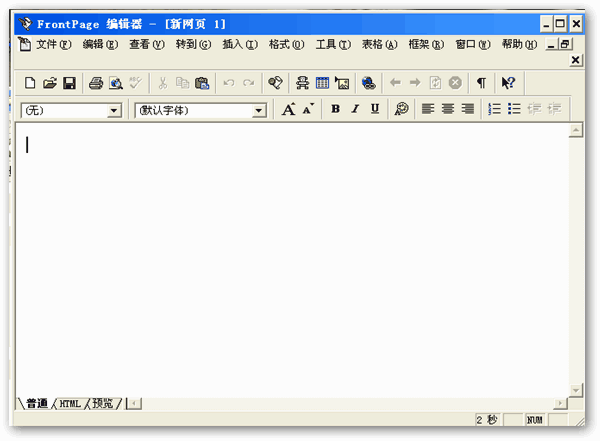Toggle underline formatting
This screenshot has width=600, height=441.
pos(375,109)
